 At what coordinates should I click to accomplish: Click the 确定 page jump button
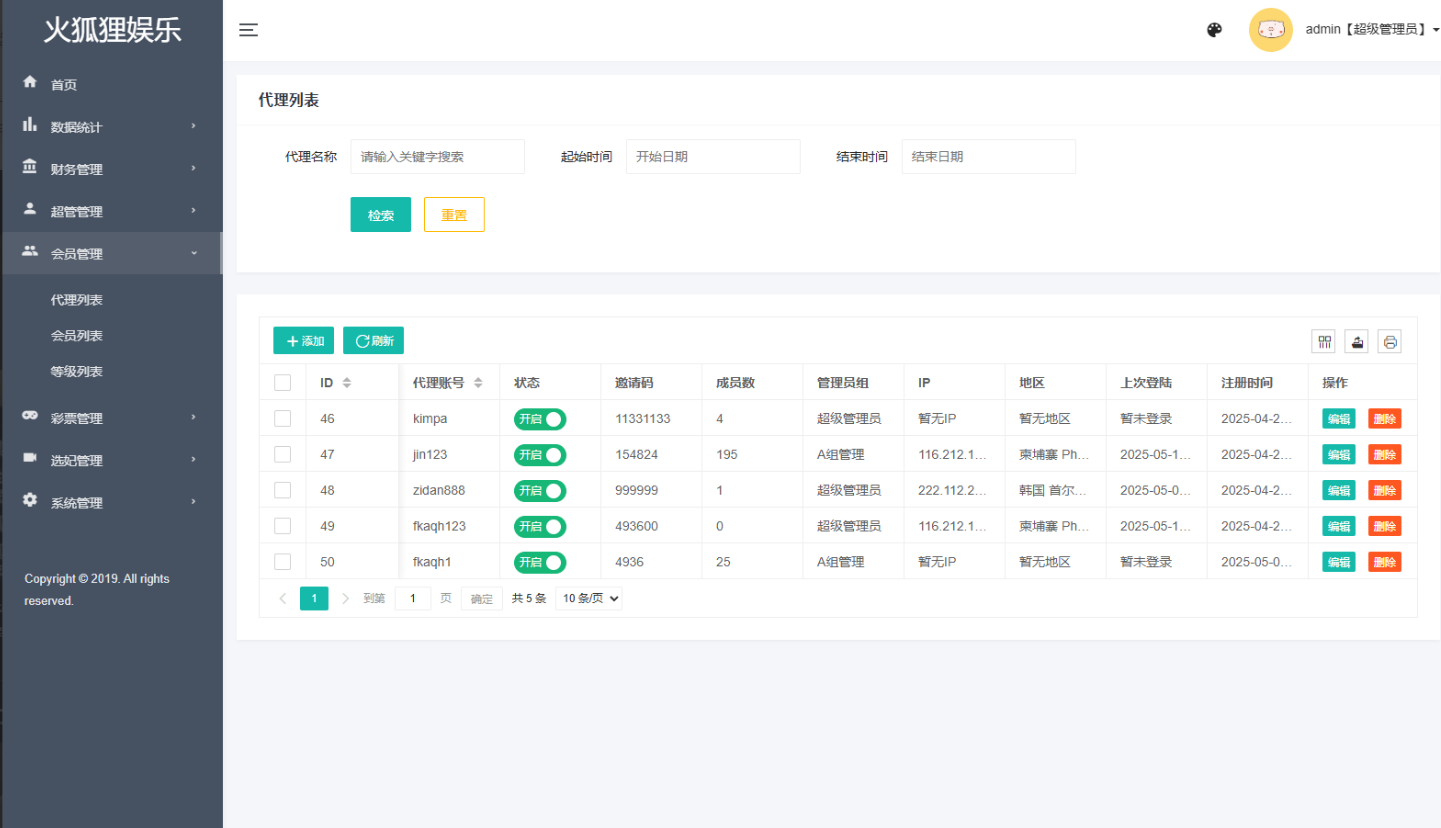point(482,599)
